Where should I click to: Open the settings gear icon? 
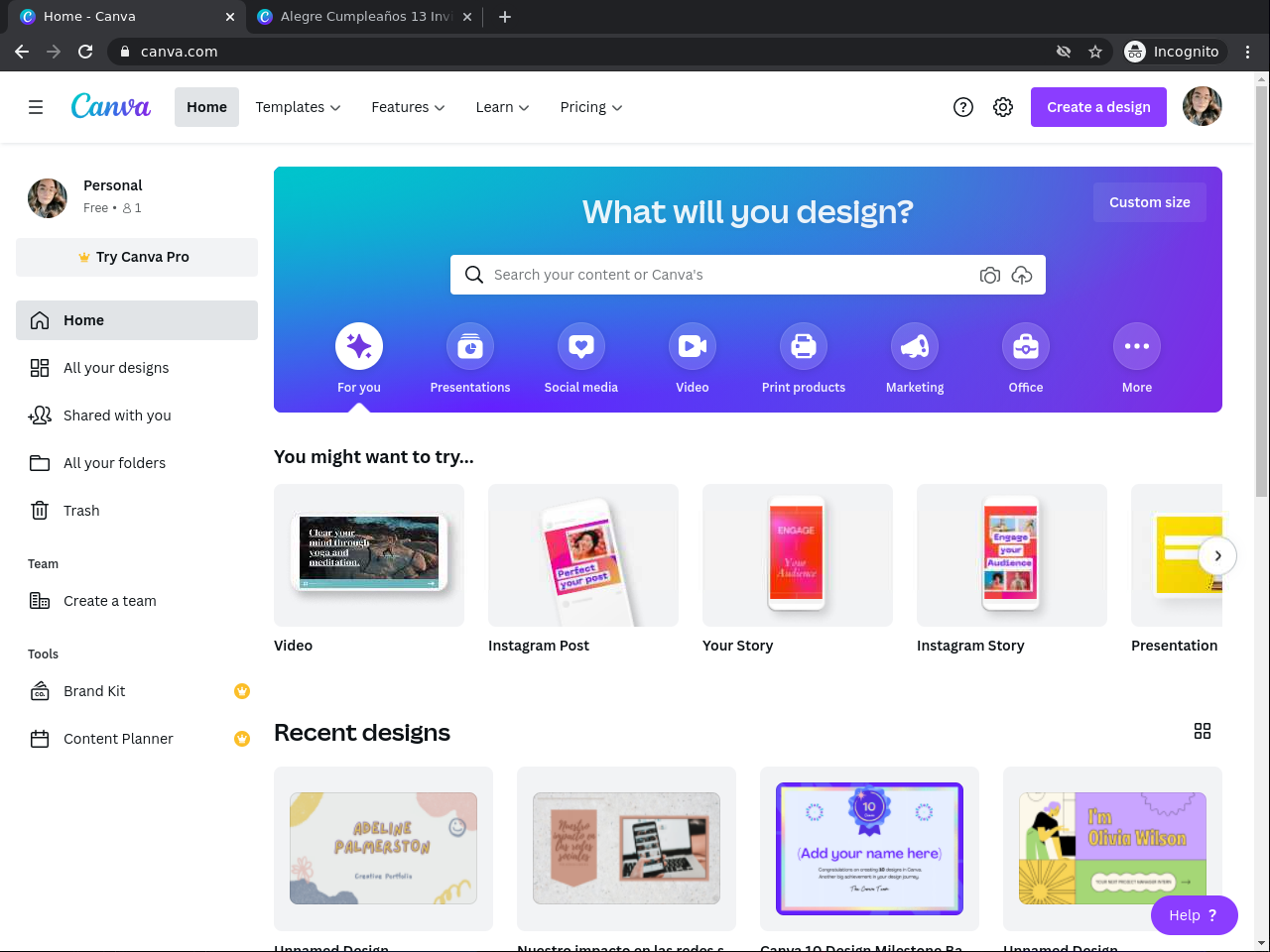(1003, 107)
